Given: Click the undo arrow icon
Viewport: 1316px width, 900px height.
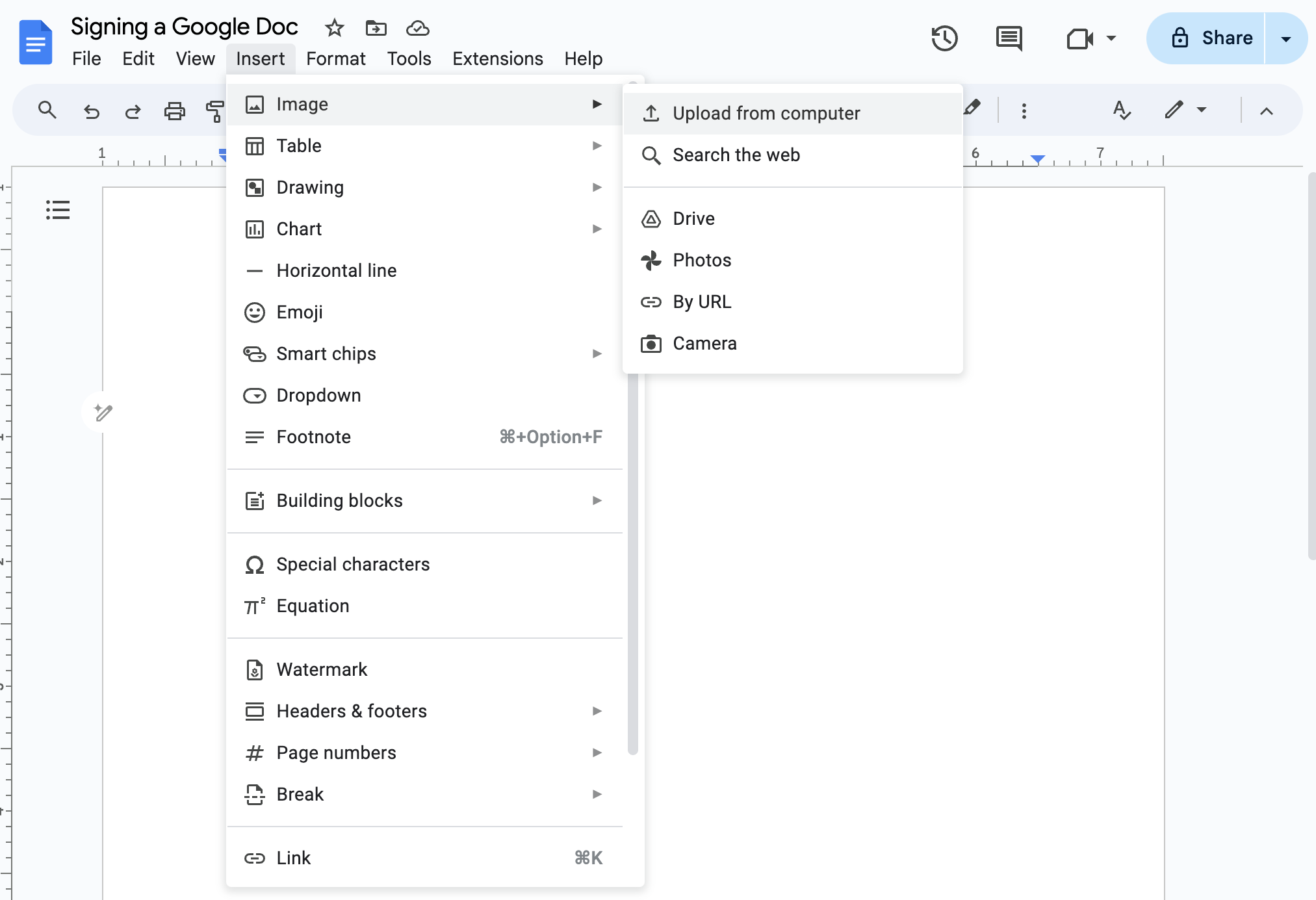Looking at the screenshot, I should [x=90, y=110].
